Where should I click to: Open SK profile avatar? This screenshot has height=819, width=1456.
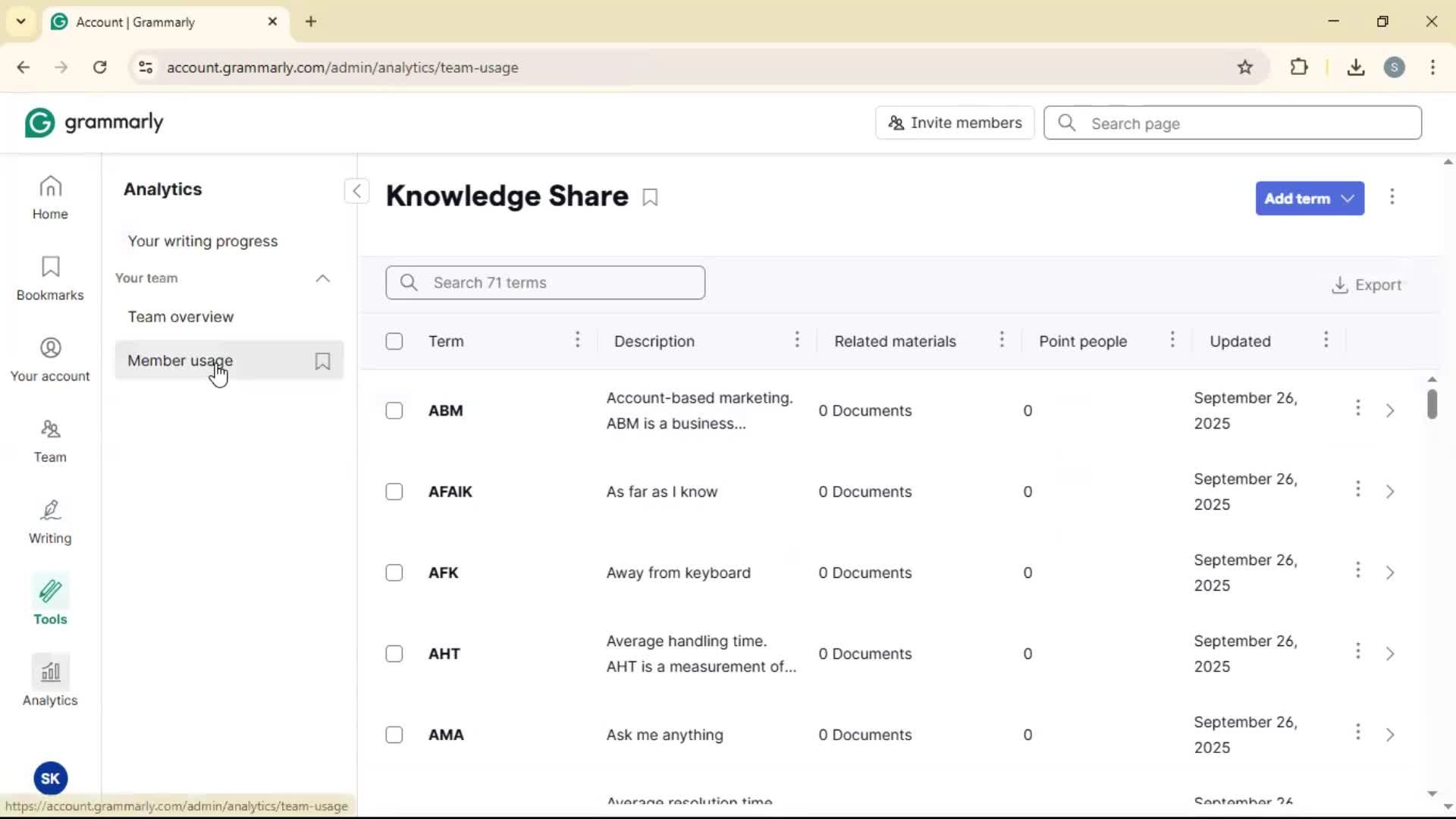tap(50, 778)
